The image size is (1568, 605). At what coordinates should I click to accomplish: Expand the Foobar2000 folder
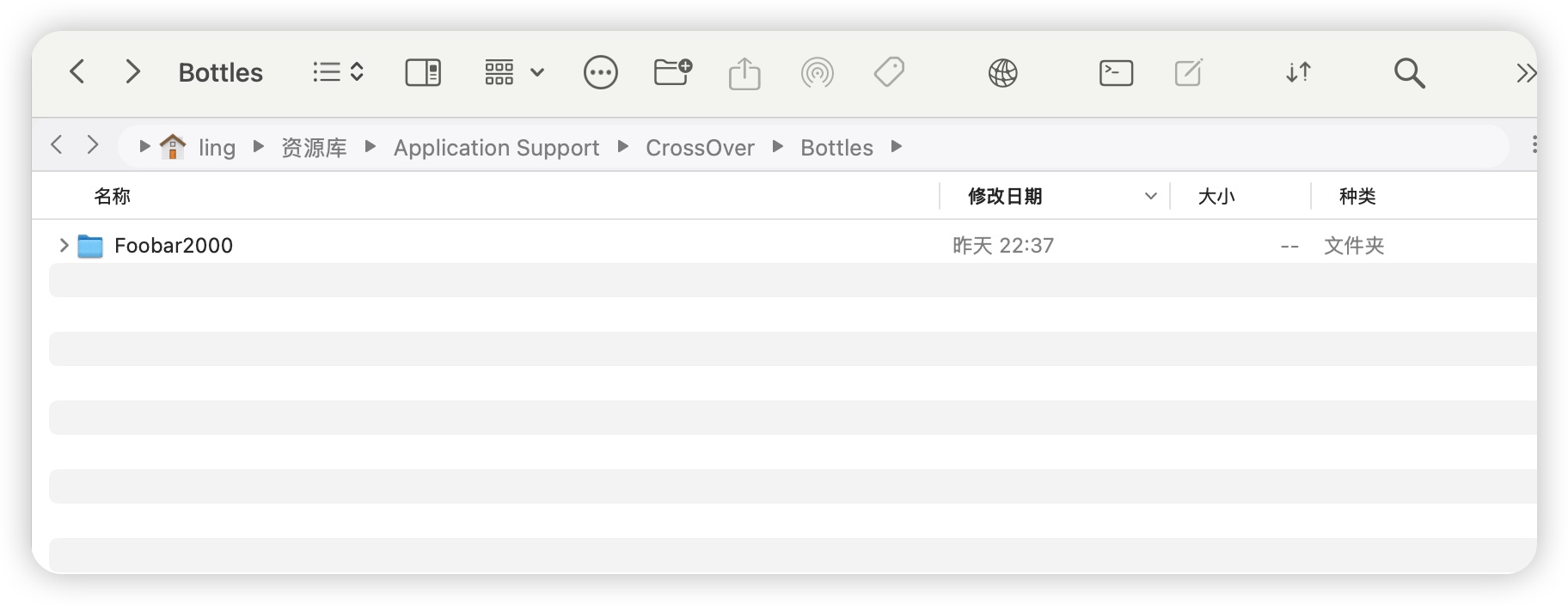[64, 246]
